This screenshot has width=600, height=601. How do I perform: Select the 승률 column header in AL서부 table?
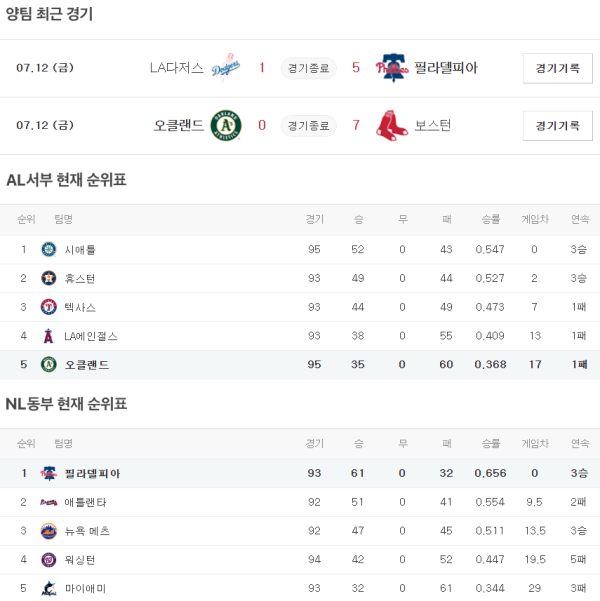[x=491, y=219]
